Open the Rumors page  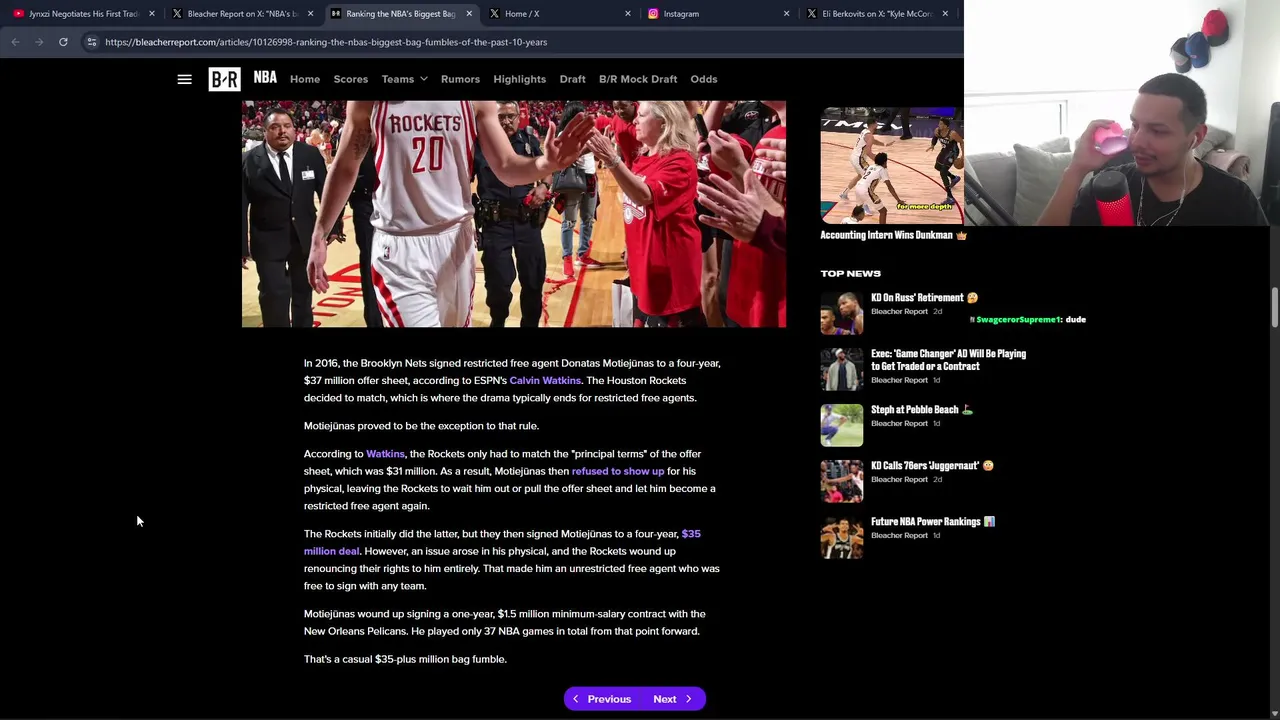coord(460,79)
